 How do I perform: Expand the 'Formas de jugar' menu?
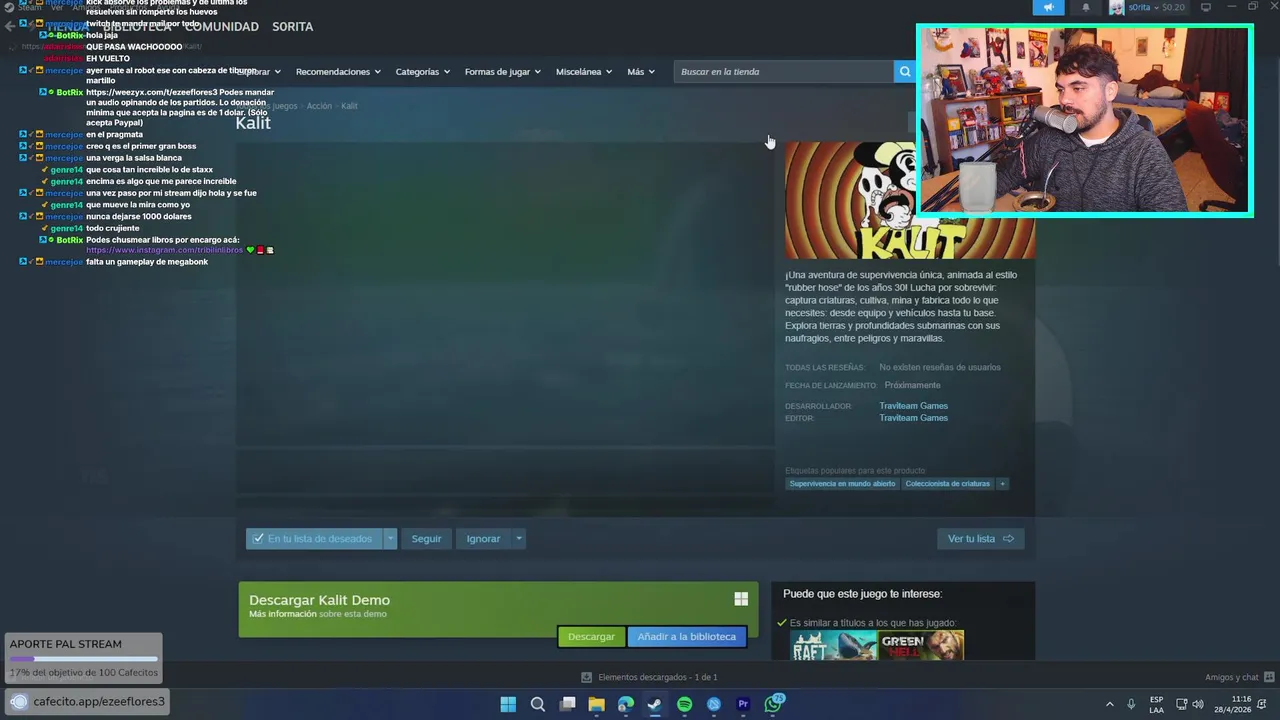point(502,72)
